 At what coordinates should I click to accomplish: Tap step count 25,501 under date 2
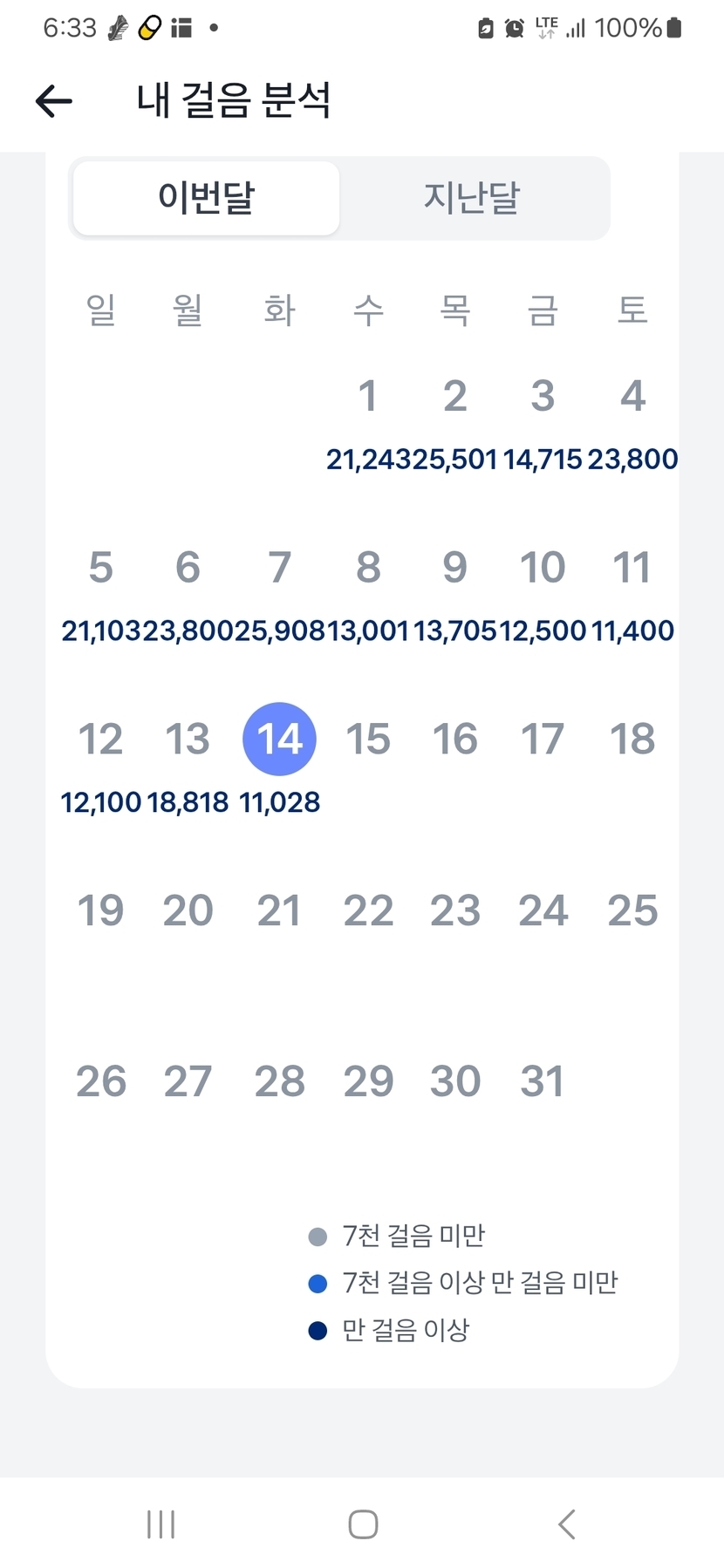coord(454,460)
